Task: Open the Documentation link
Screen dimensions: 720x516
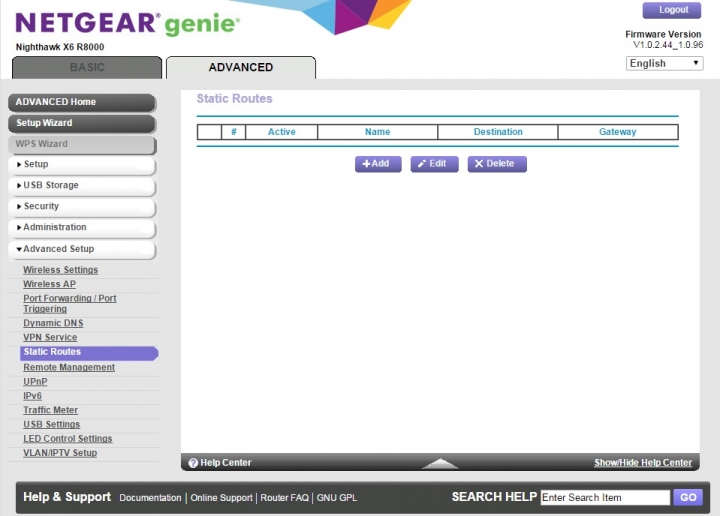Action: click(x=150, y=498)
